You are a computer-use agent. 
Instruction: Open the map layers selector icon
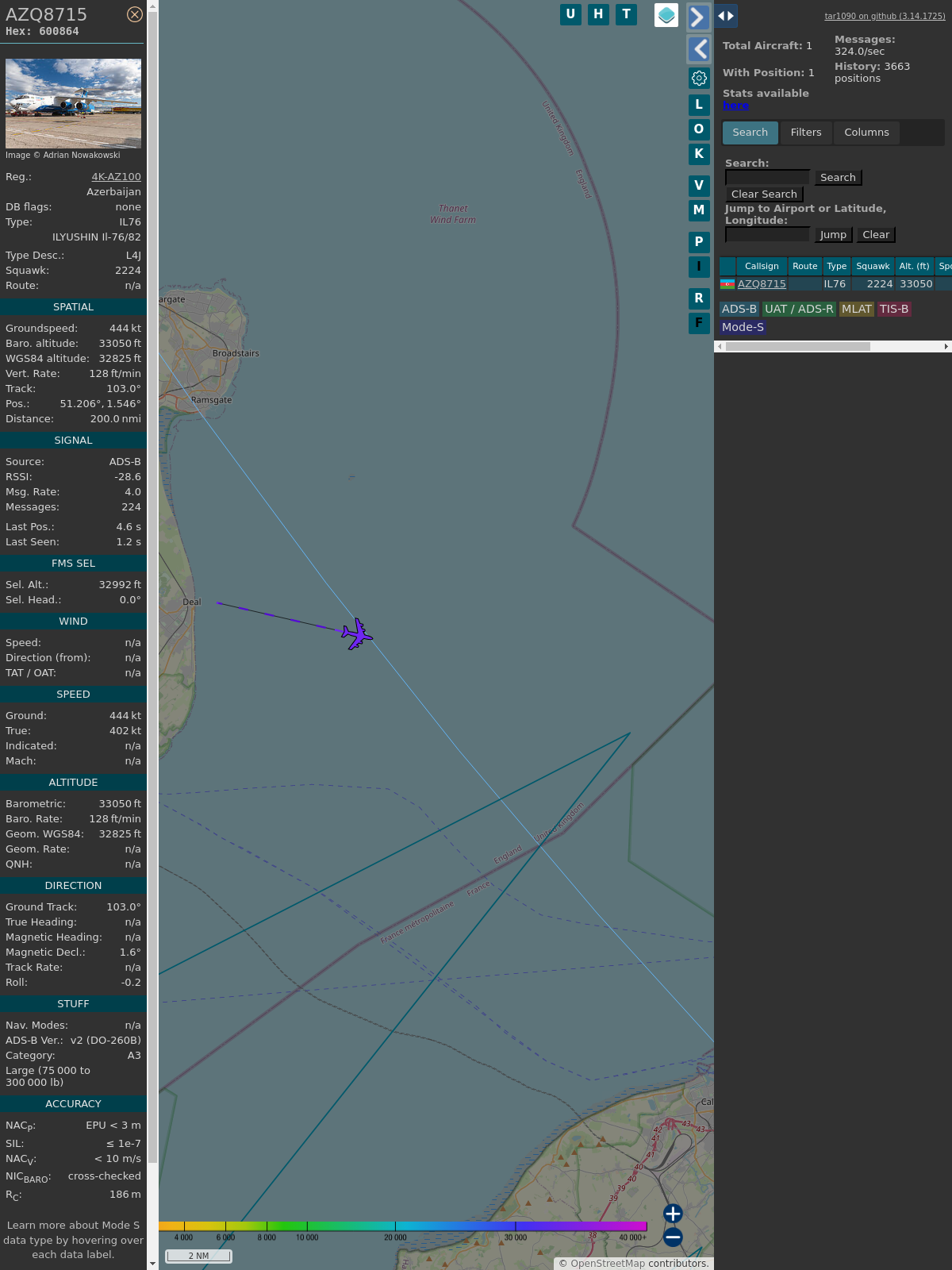pyautogui.click(x=666, y=15)
